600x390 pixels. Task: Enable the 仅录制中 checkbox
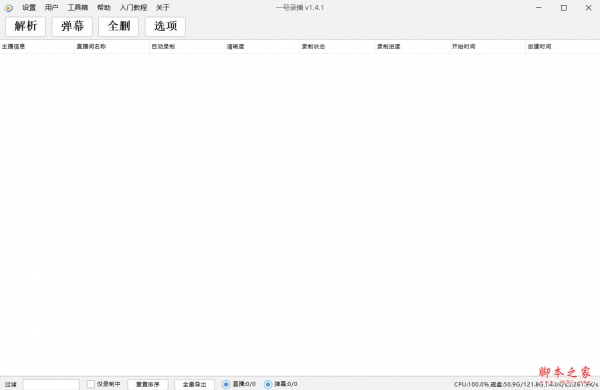tap(91, 384)
